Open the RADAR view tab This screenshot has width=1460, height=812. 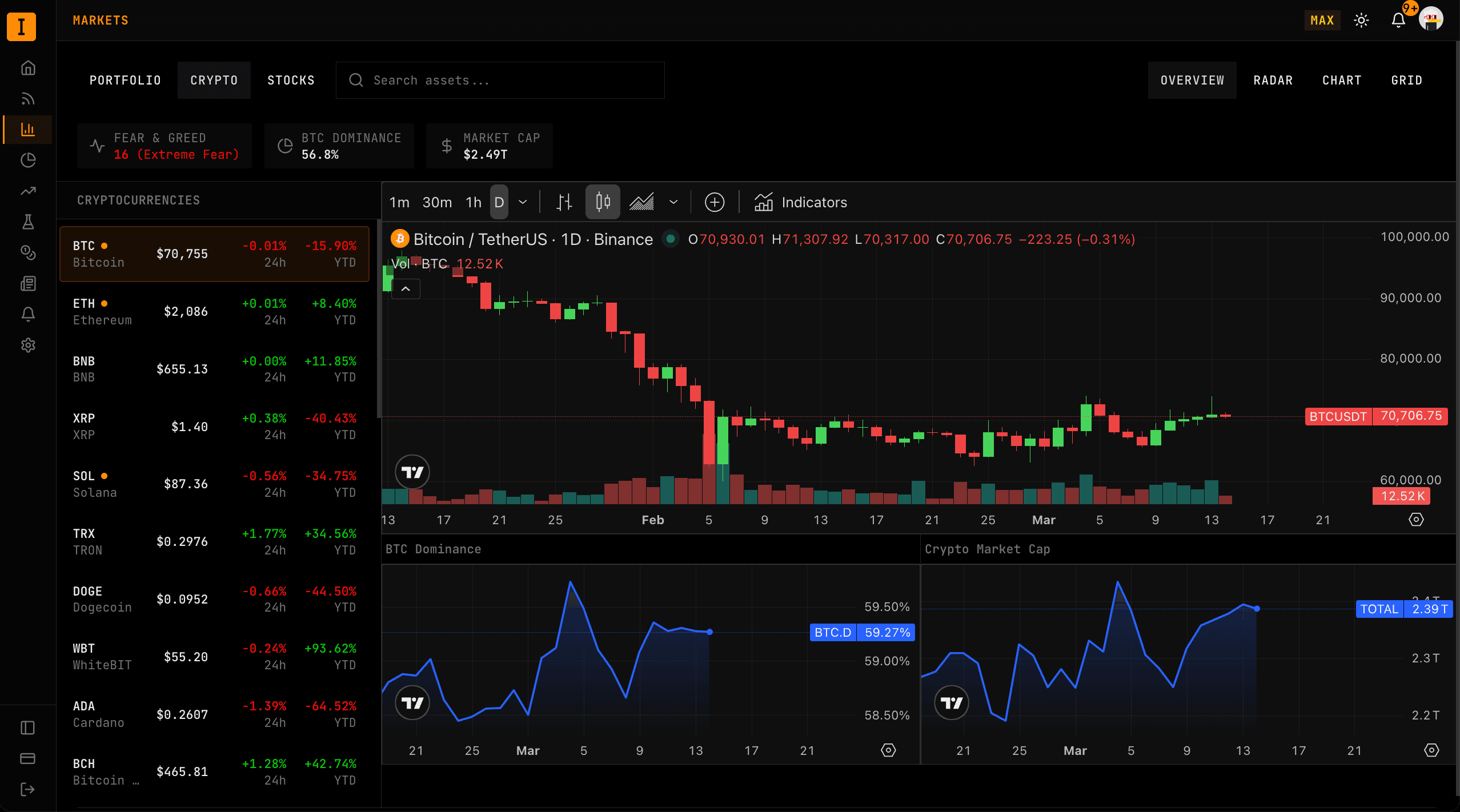(1273, 80)
